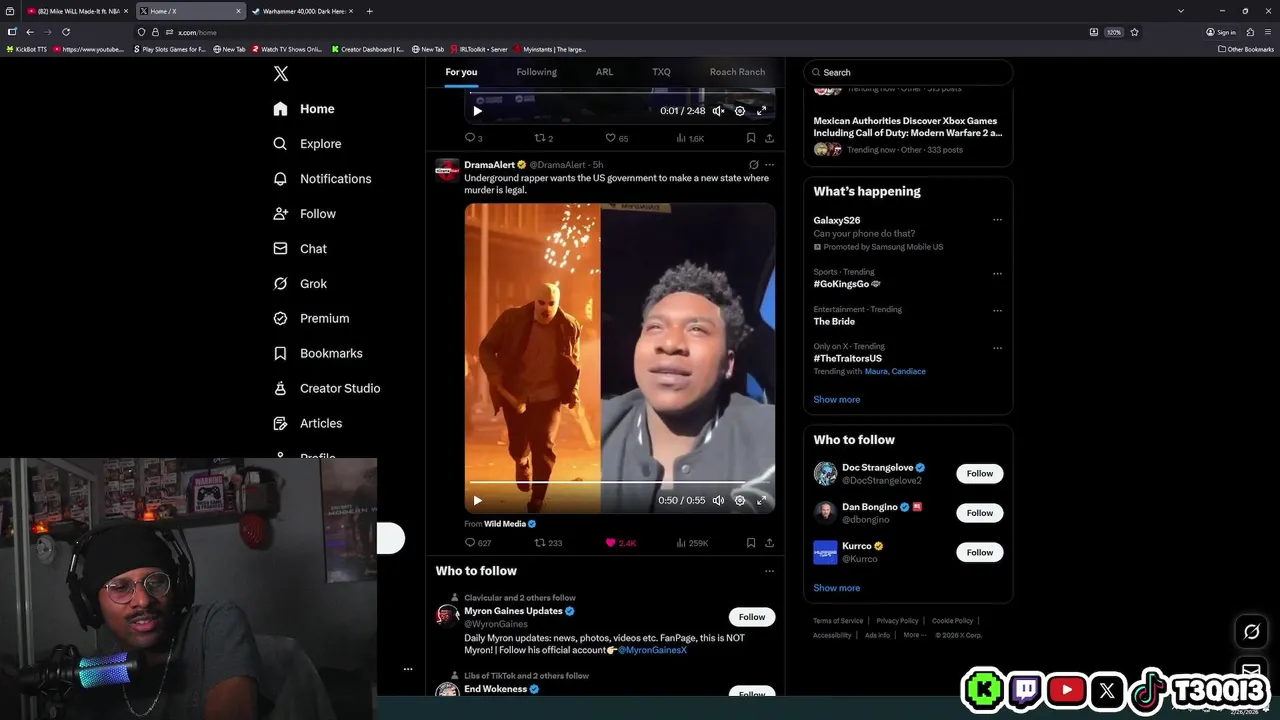Open Grok icon on DramaAlert post

point(753,165)
